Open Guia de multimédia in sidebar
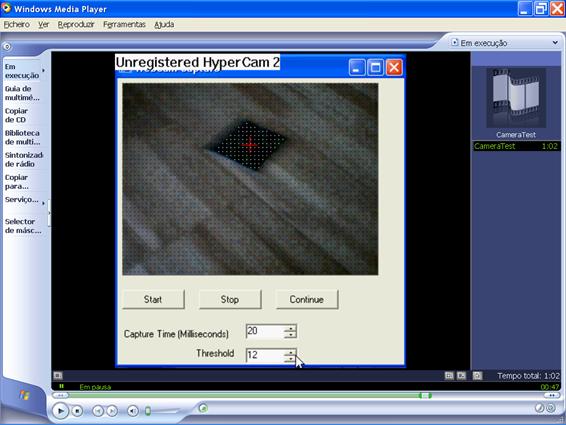 coord(22,93)
